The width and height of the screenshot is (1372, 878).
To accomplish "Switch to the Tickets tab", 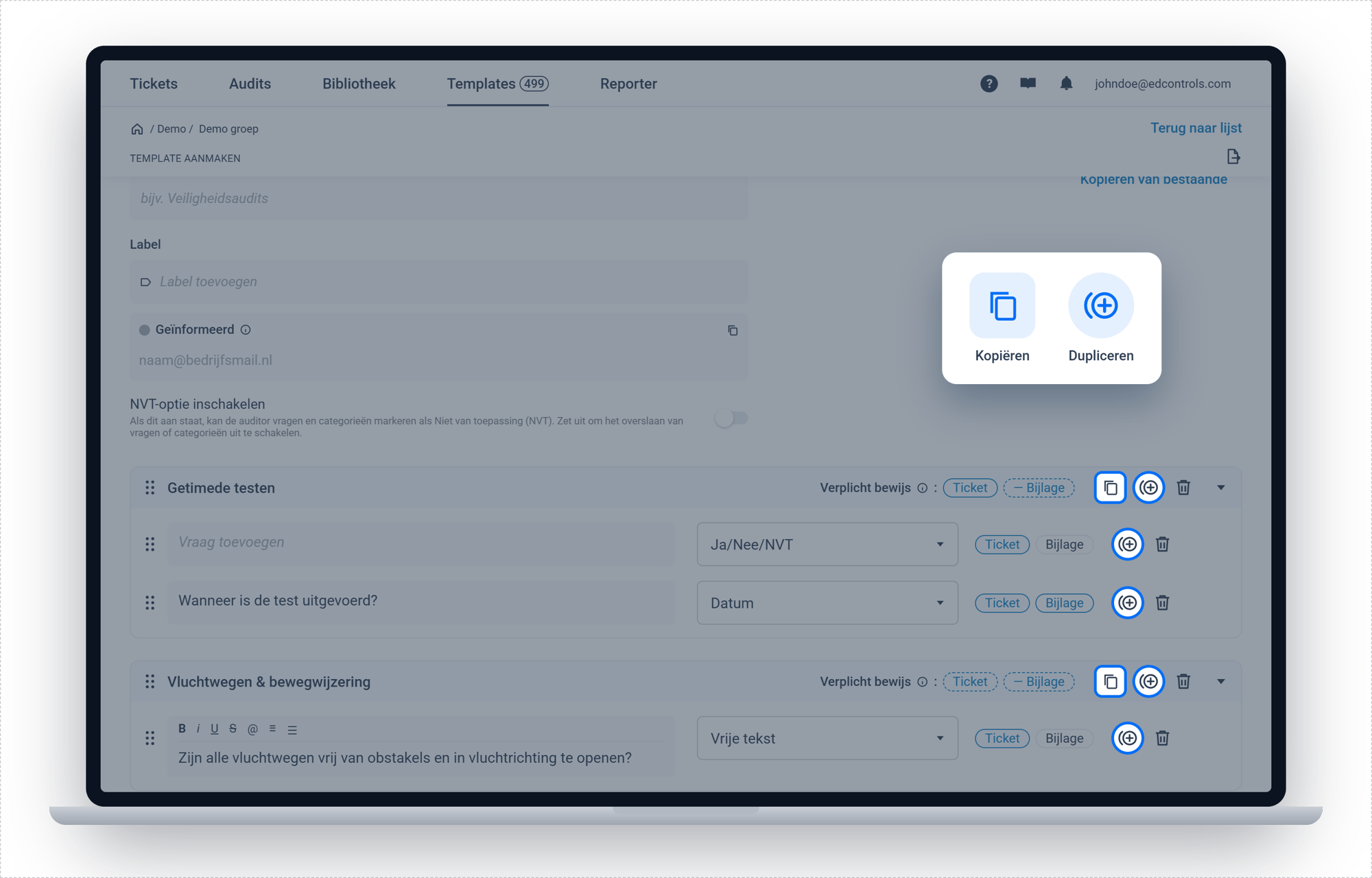I will 154,84.
